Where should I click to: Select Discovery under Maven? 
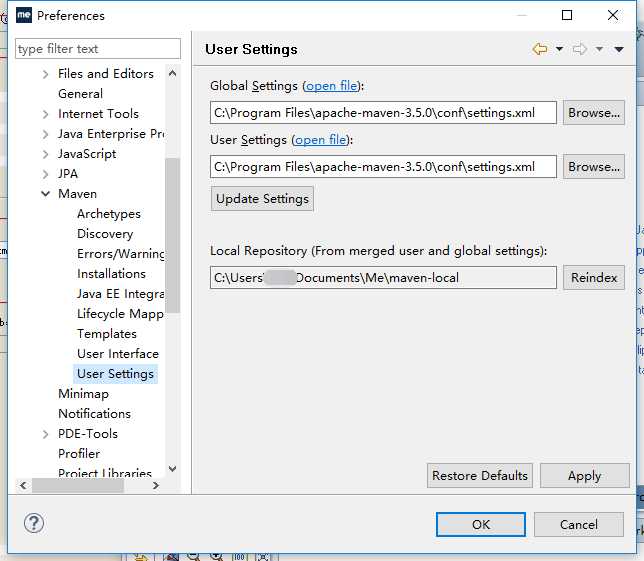click(x=105, y=234)
